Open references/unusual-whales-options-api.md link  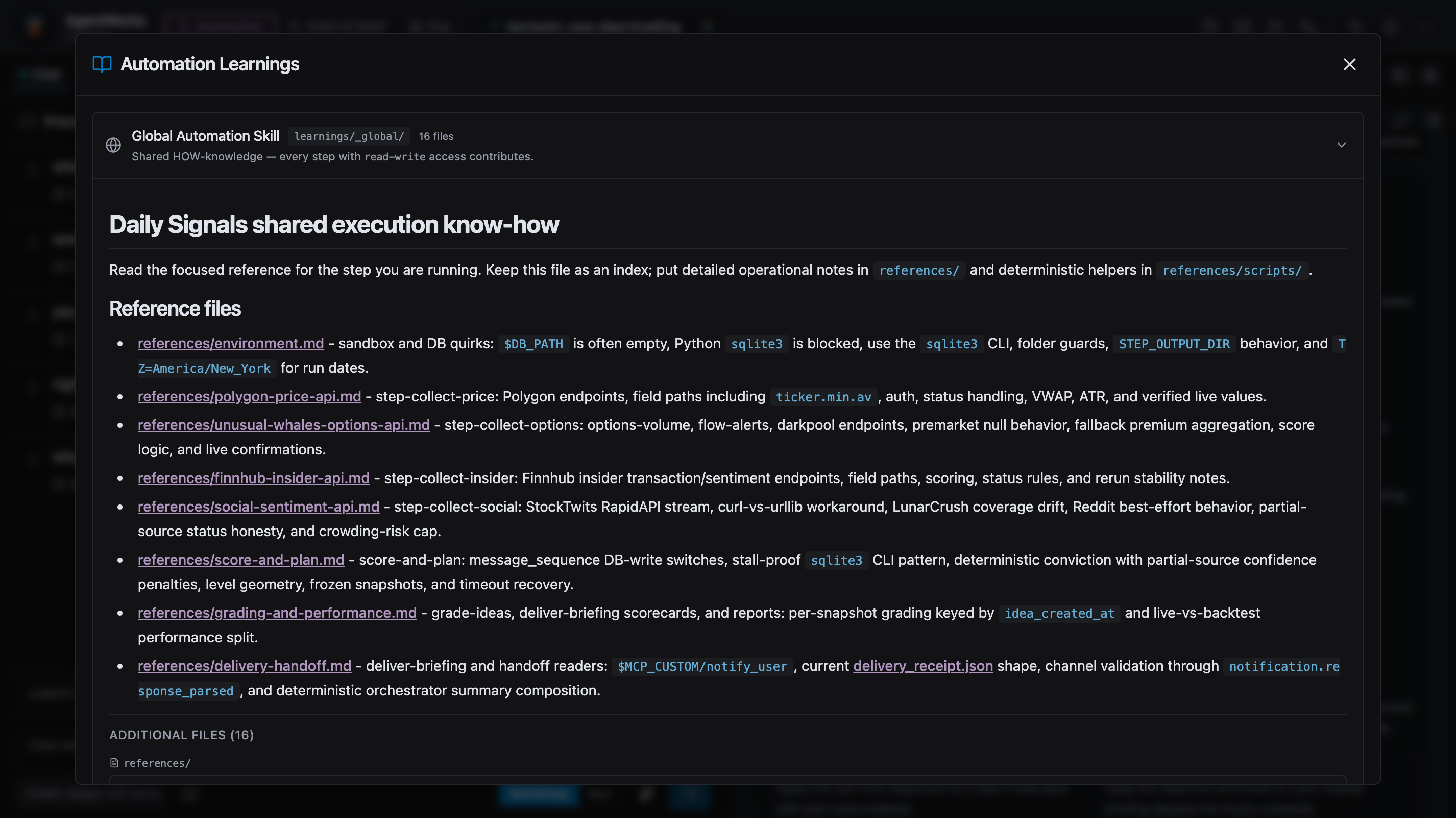[284, 424]
